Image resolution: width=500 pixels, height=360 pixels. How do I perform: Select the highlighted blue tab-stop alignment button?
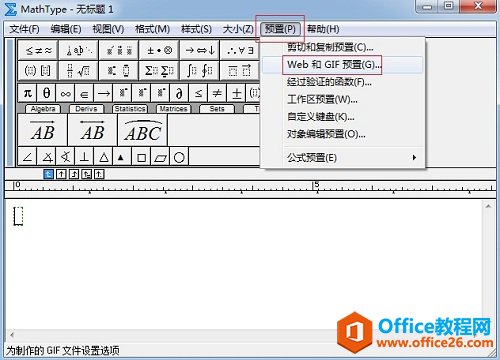coord(49,174)
